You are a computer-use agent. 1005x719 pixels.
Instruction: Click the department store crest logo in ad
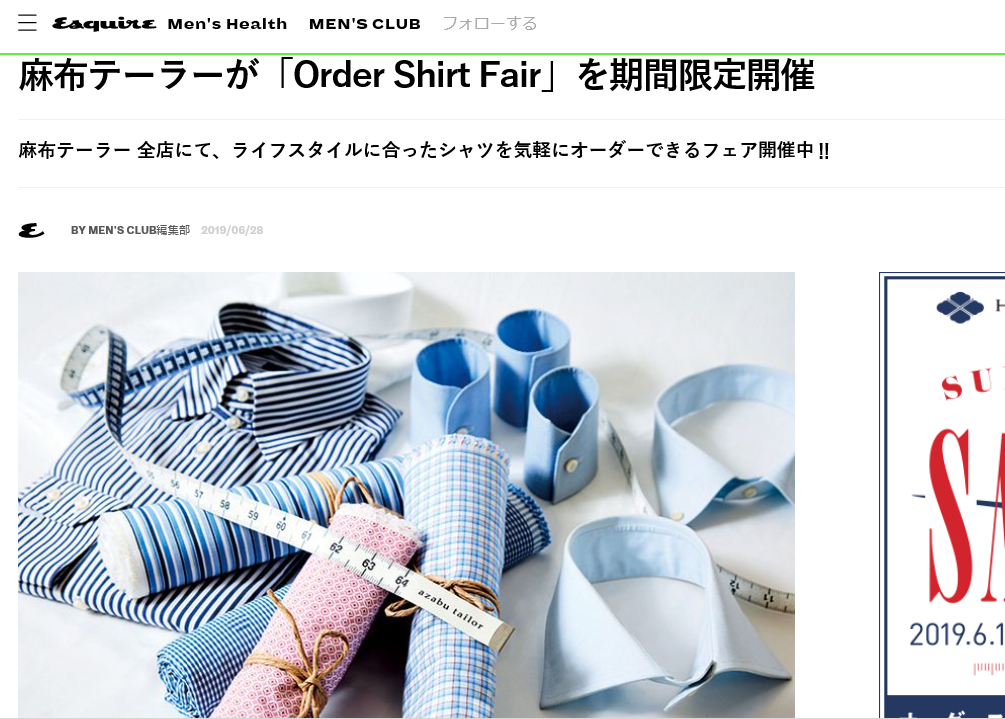pyautogui.click(x=959, y=308)
